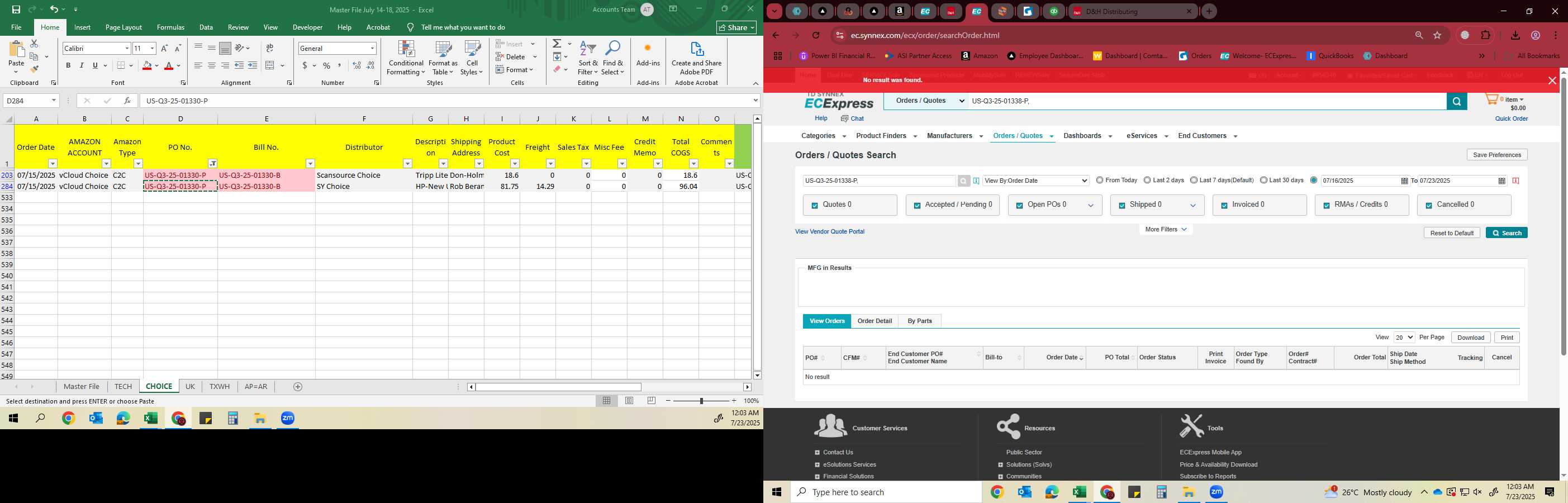Click the Excel Save icon

(16, 9)
